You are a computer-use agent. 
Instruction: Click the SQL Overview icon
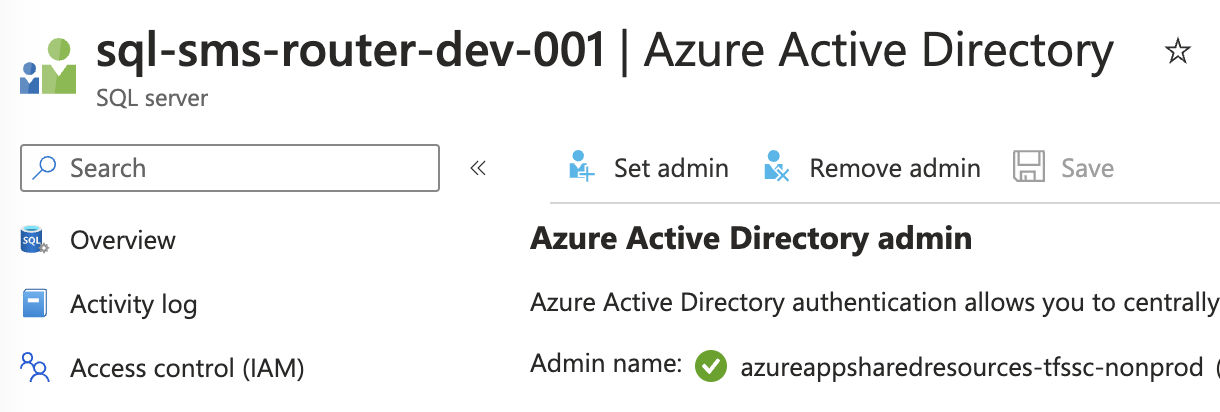(x=35, y=240)
